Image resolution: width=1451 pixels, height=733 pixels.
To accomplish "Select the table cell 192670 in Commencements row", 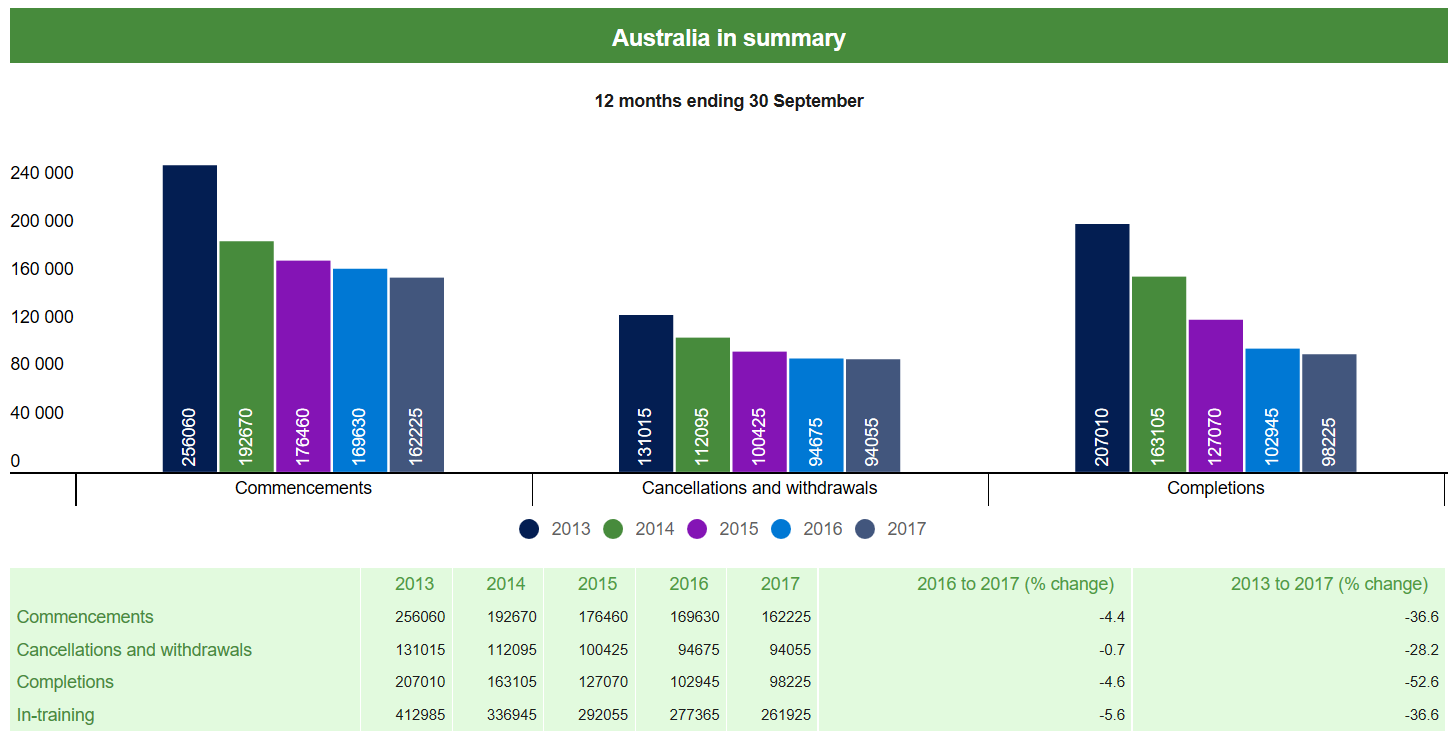I will point(512,617).
